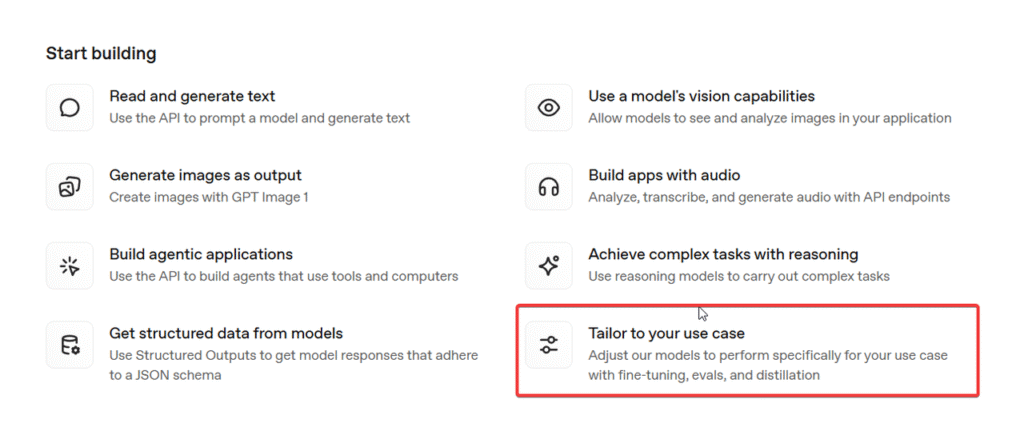
Task: Click the Structured Outputs JSON schema description
Action: tap(293, 365)
